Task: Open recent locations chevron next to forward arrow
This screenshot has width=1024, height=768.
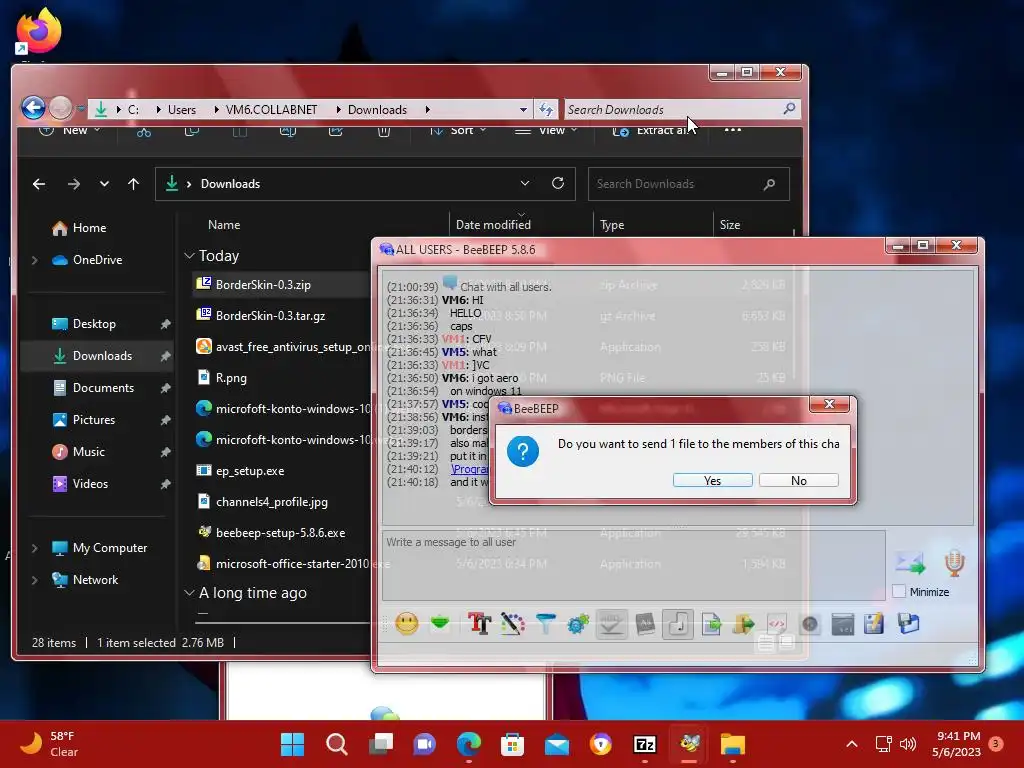Action: coord(104,184)
